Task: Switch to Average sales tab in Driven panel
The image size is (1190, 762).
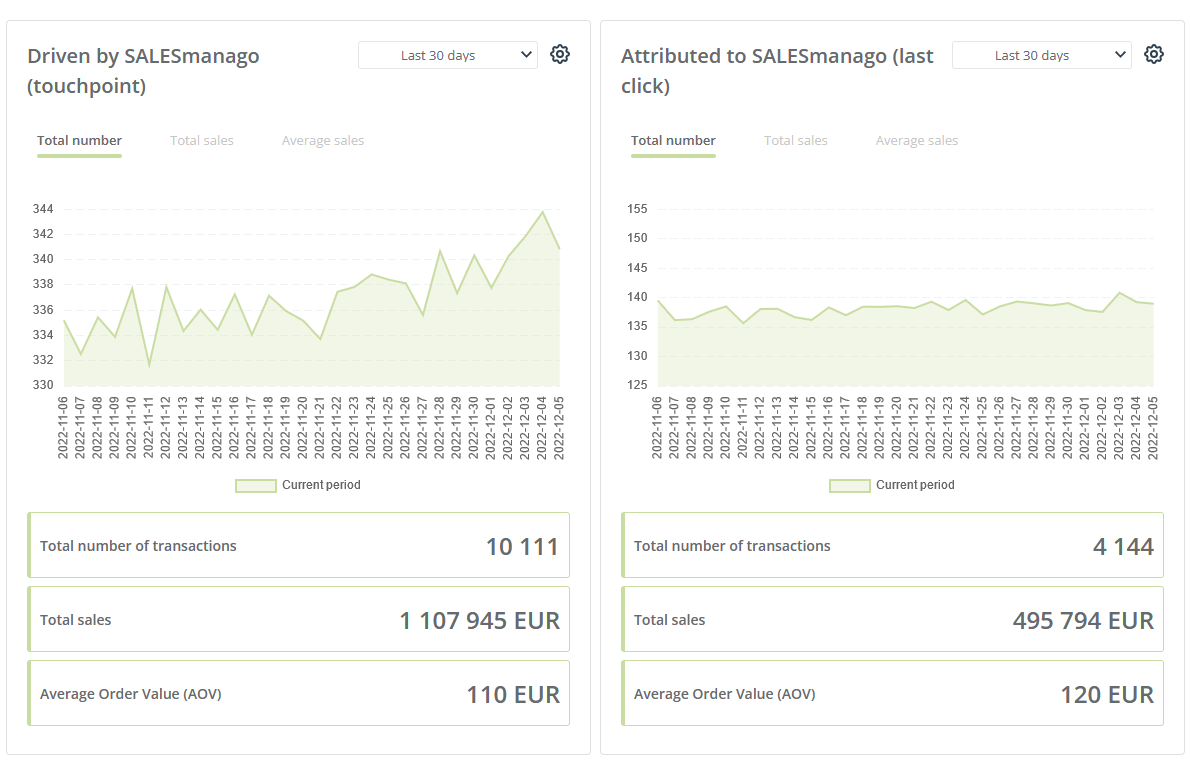Action: [x=323, y=140]
